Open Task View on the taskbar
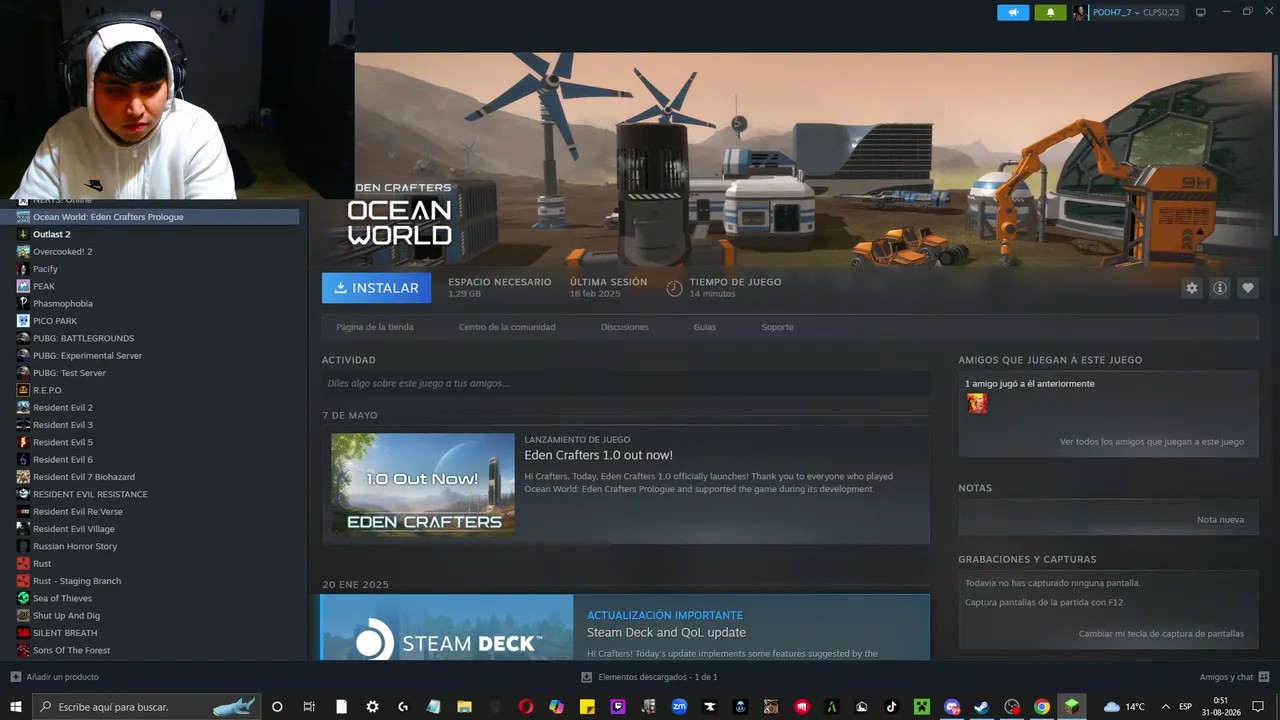Viewport: 1280px width, 720px height. click(x=309, y=707)
